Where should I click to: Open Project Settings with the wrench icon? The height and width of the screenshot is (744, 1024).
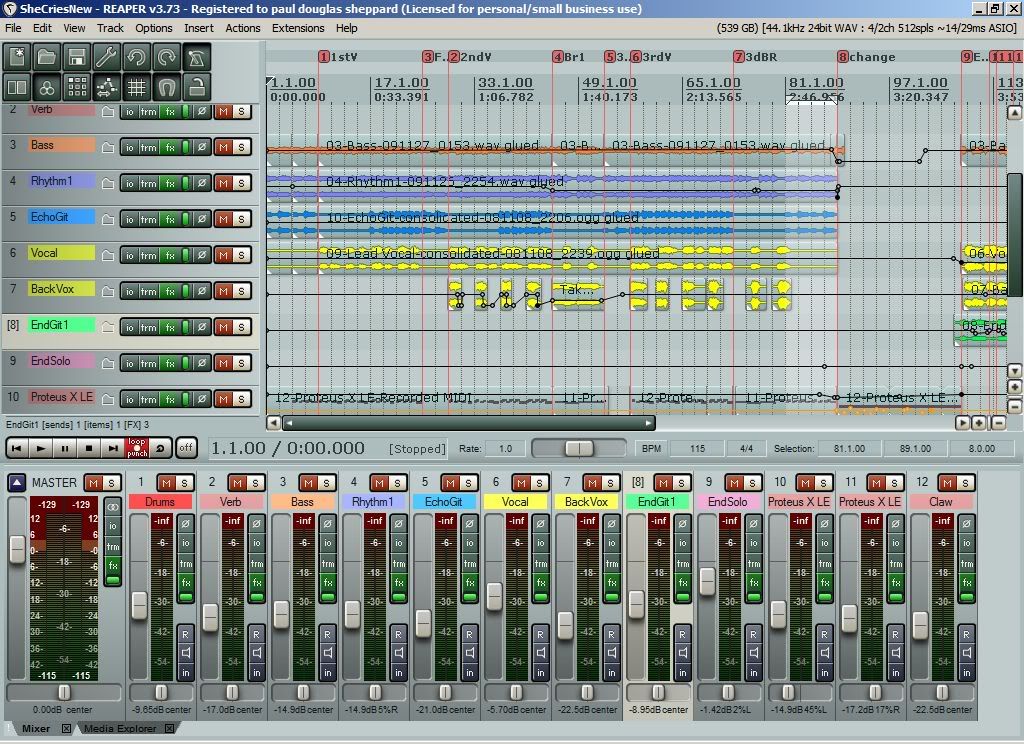(x=107, y=57)
